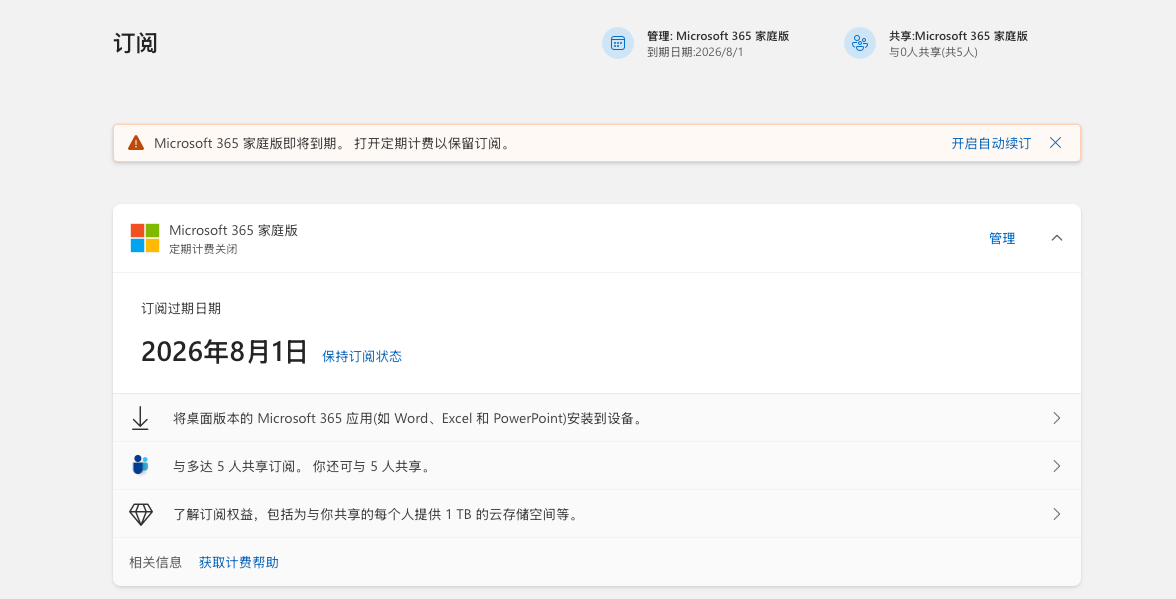The image size is (1176, 599).
Task: Click the 到期日期:2026/8/1 text
Action: click(695, 52)
